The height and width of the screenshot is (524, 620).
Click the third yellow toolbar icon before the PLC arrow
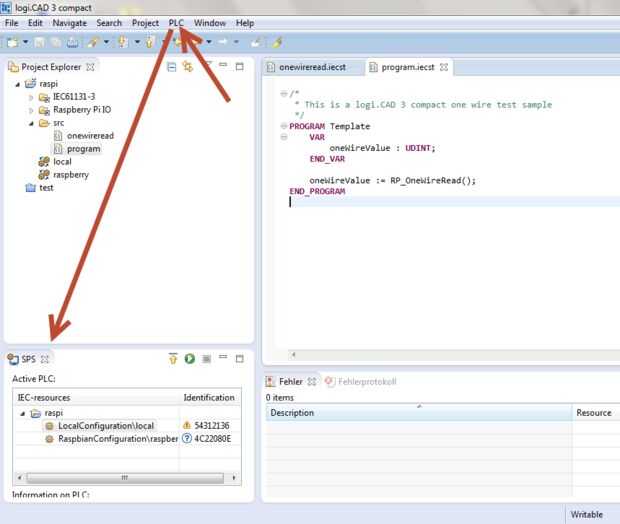click(149, 42)
